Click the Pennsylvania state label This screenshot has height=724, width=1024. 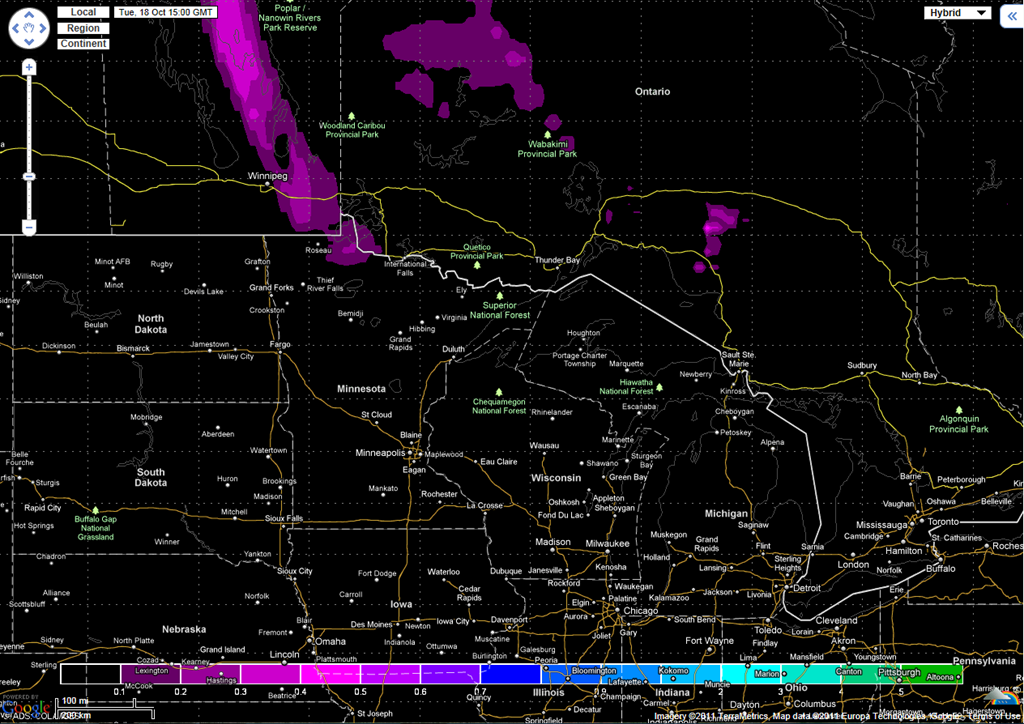984,661
